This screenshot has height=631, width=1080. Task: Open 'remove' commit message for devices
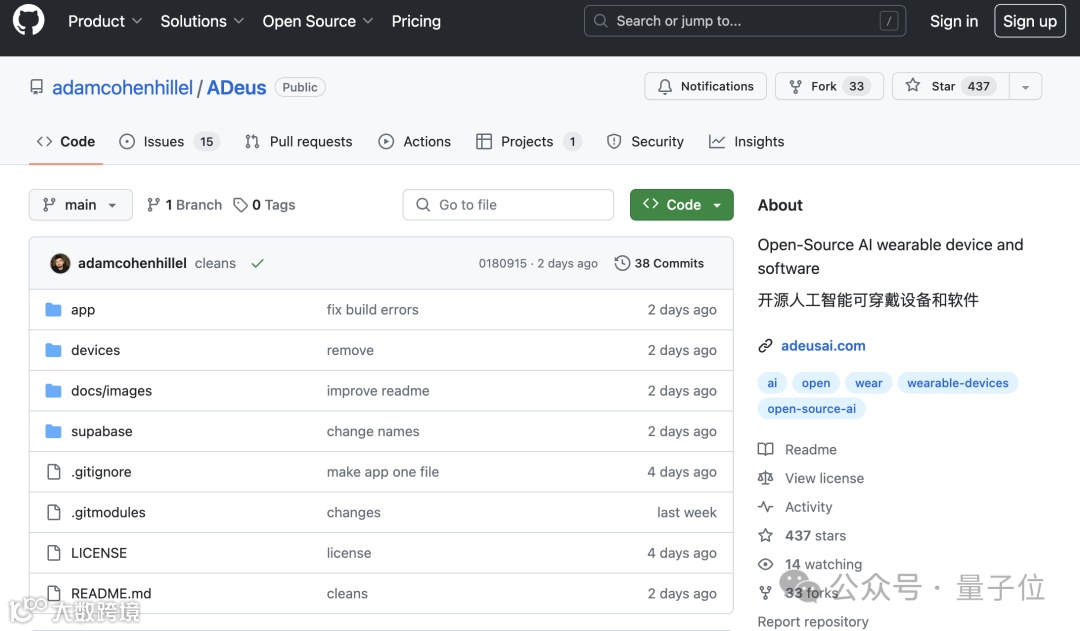(350, 350)
